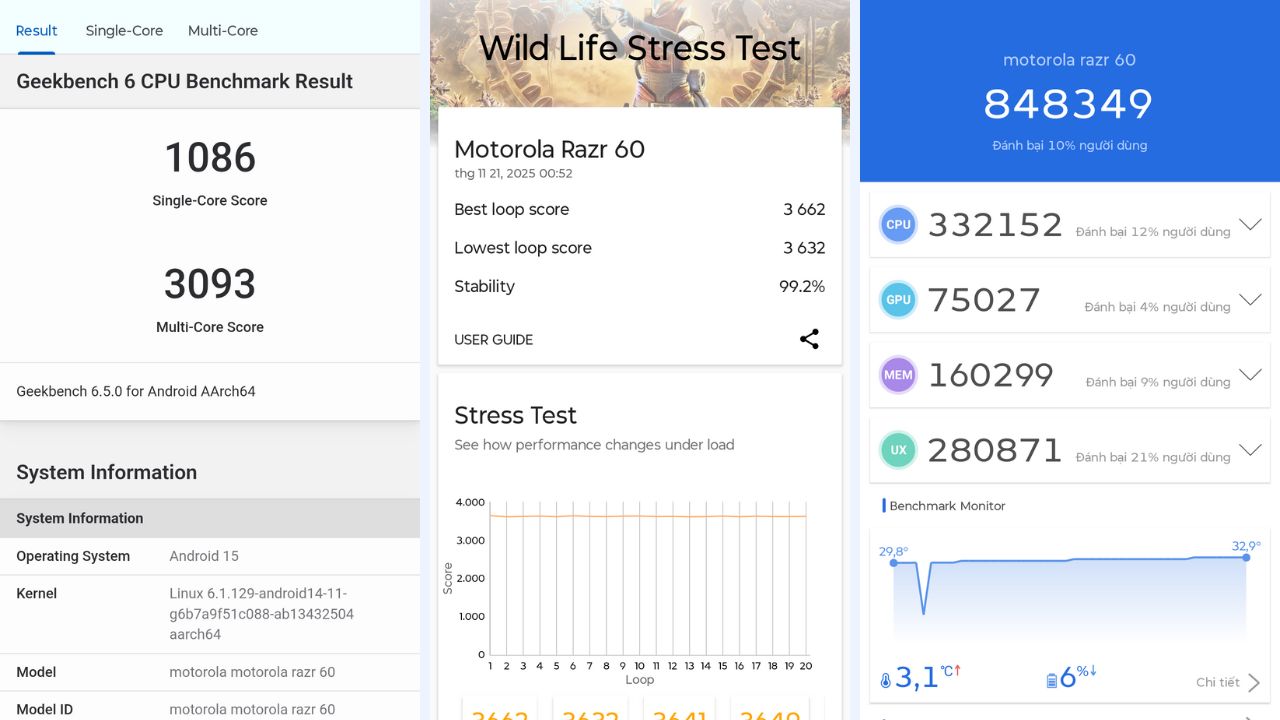Image resolution: width=1280 pixels, height=720 pixels.
Task: Click the 848349 total AnTuTu score
Action: point(1068,104)
